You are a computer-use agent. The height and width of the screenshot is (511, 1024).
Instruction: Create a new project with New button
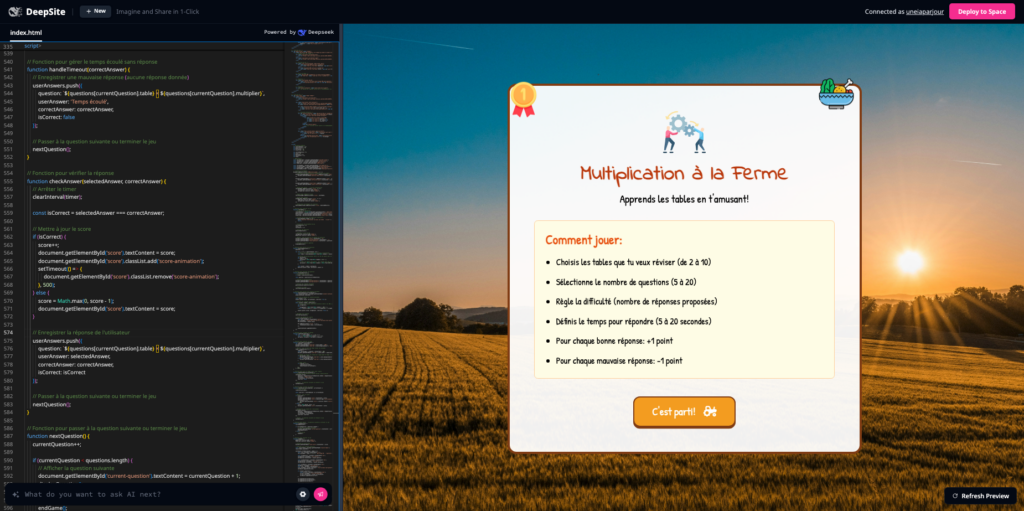click(95, 11)
